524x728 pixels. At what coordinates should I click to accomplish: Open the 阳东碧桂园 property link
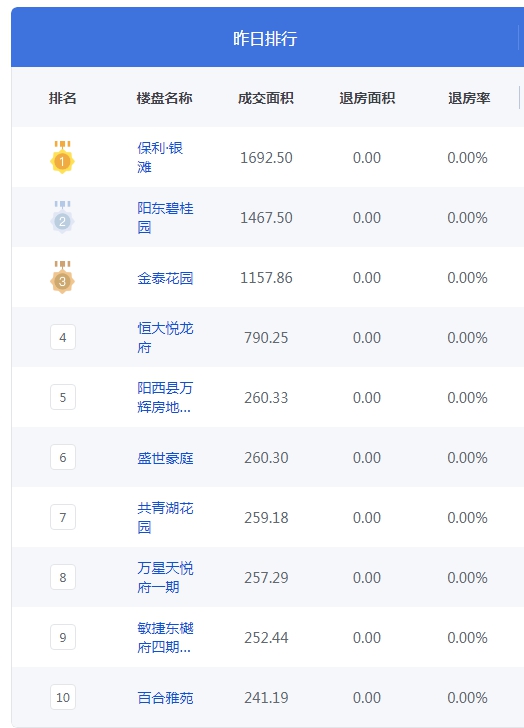tap(165, 217)
